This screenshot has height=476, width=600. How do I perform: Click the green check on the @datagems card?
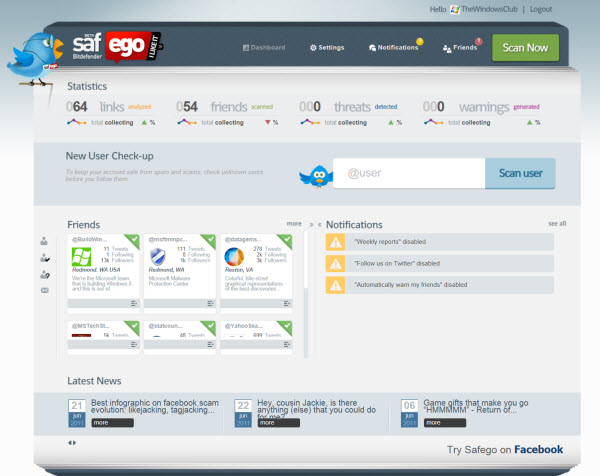click(x=287, y=240)
